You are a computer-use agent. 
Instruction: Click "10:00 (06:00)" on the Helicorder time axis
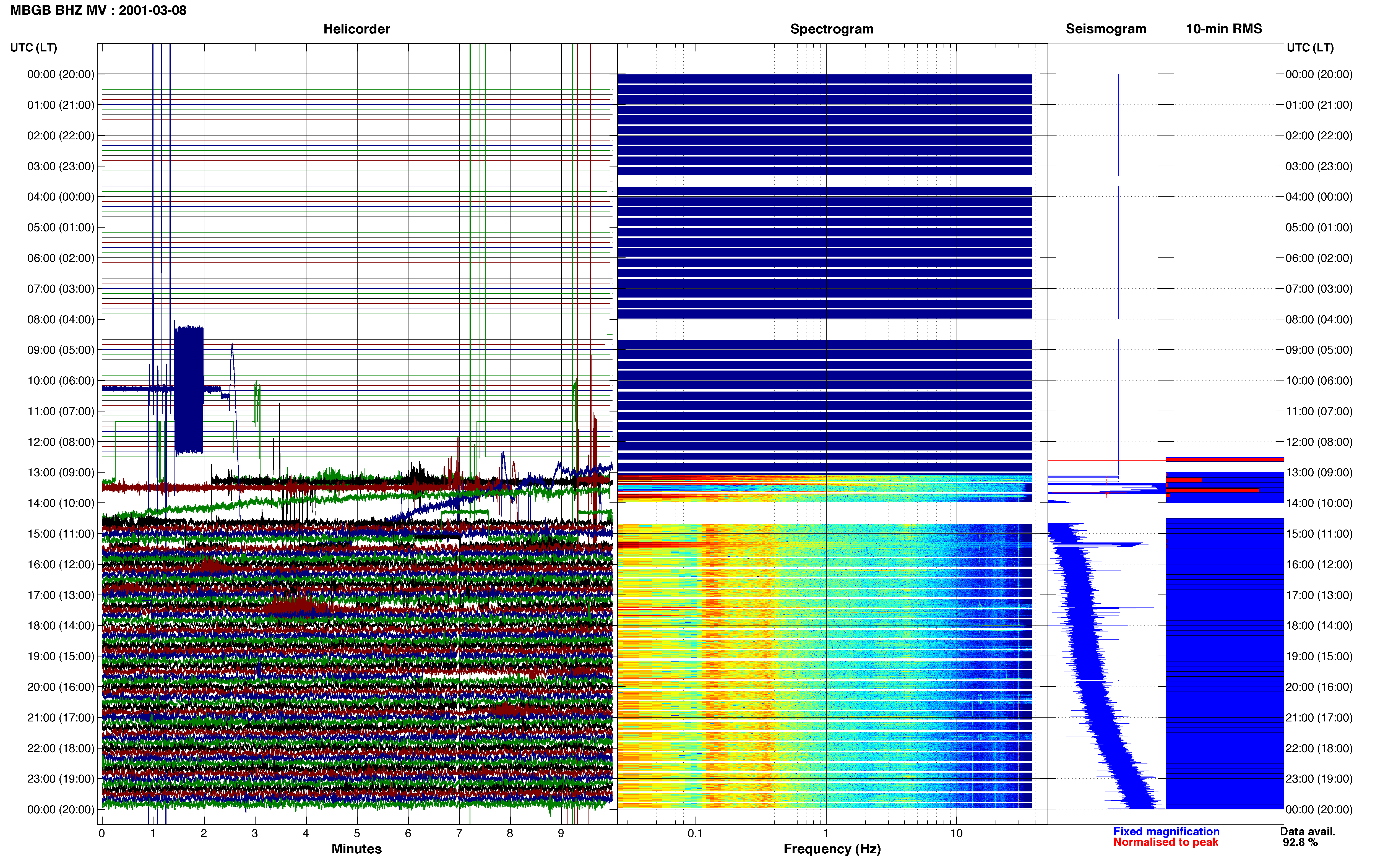pos(60,380)
